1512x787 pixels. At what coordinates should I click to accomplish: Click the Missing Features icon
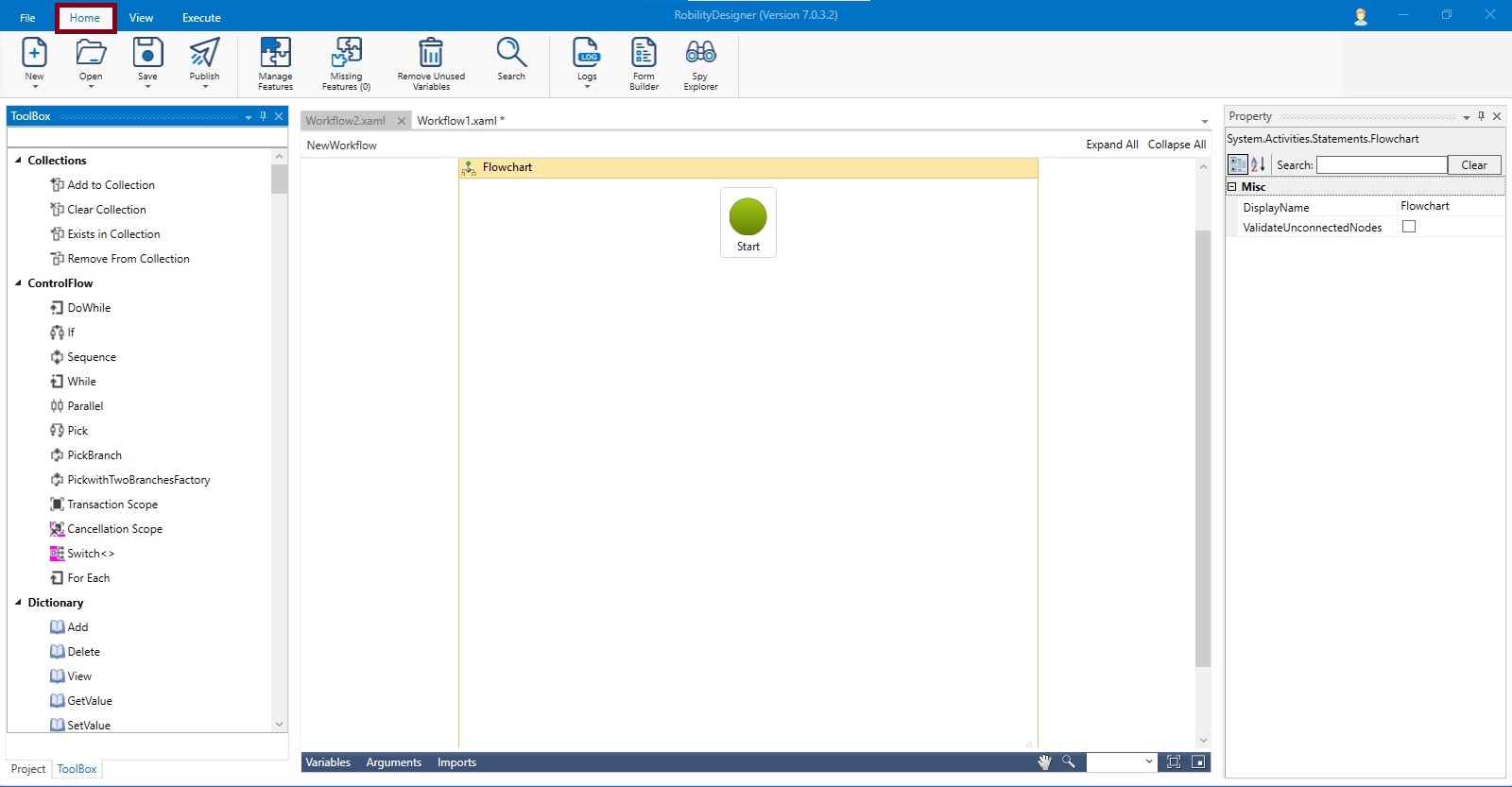tap(346, 54)
